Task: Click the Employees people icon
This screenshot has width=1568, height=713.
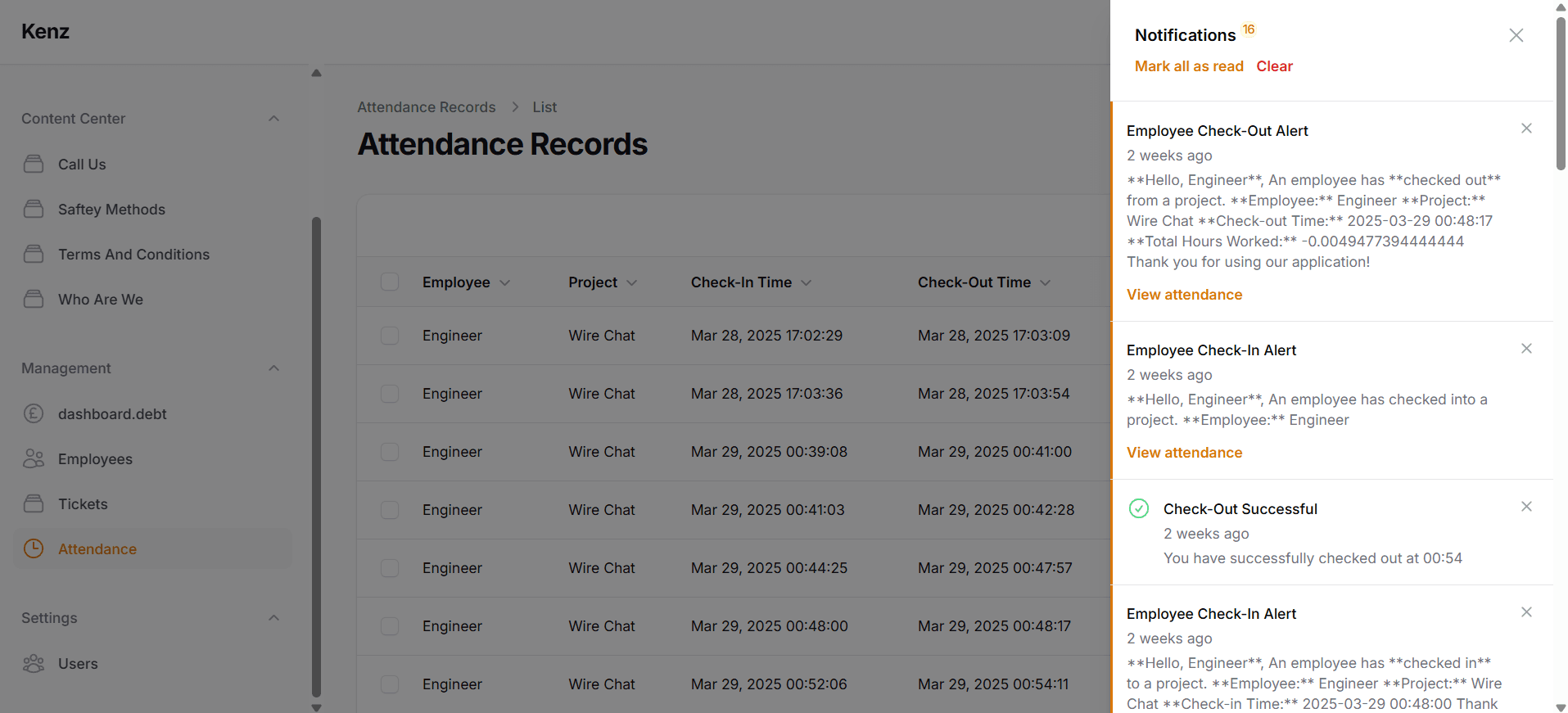Action: point(34,458)
